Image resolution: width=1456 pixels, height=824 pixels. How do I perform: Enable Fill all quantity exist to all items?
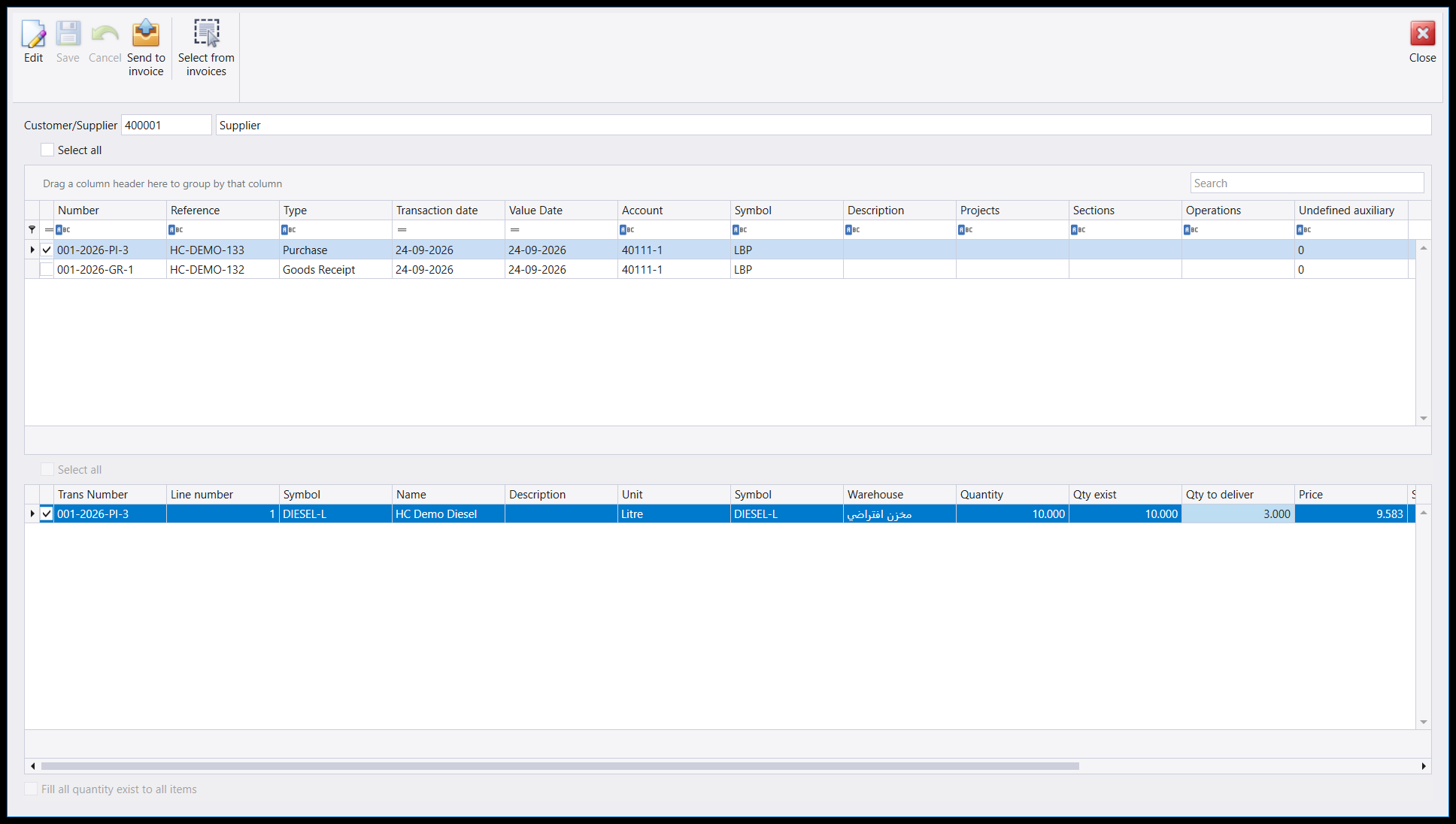(x=31, y=789)
